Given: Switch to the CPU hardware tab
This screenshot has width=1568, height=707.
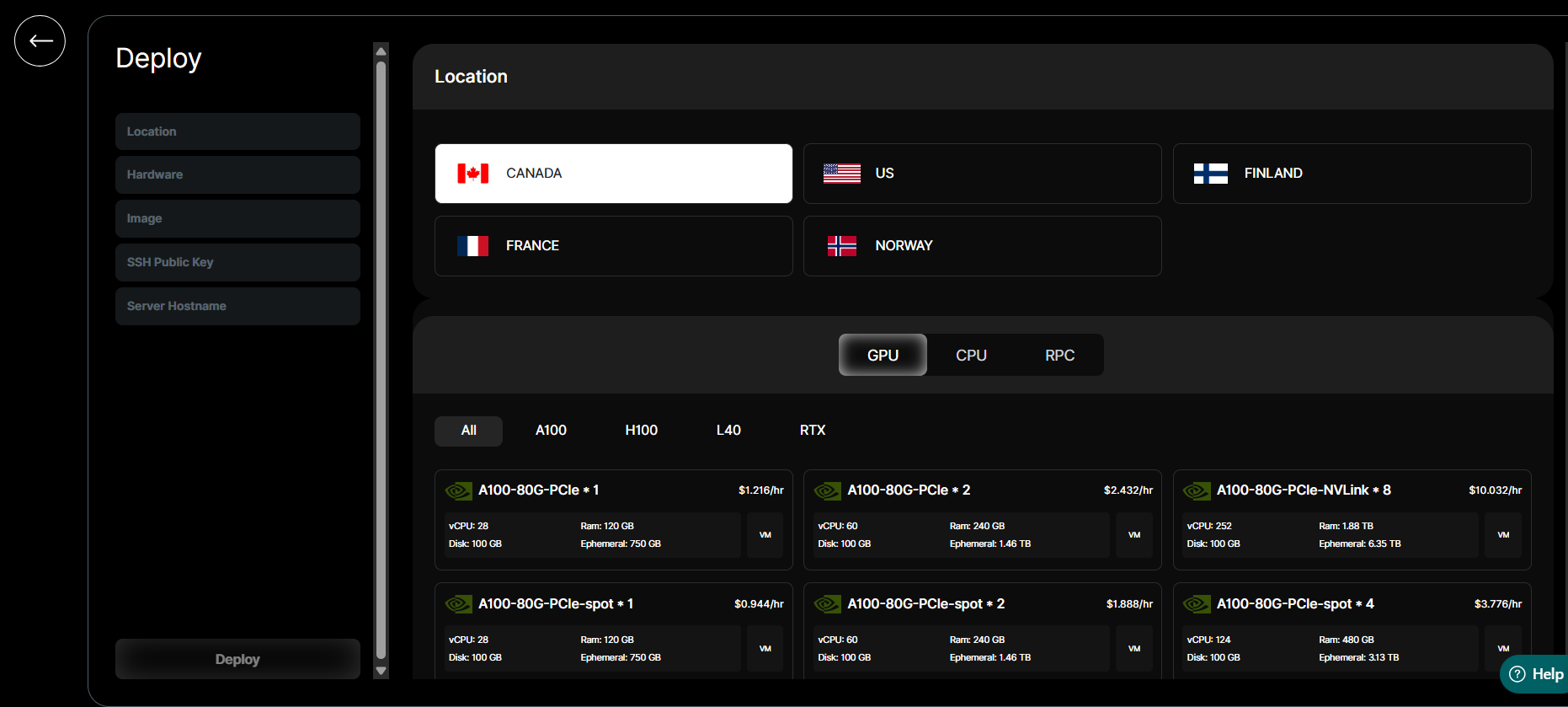Looking at the screenshot, I should coord(971,355).
